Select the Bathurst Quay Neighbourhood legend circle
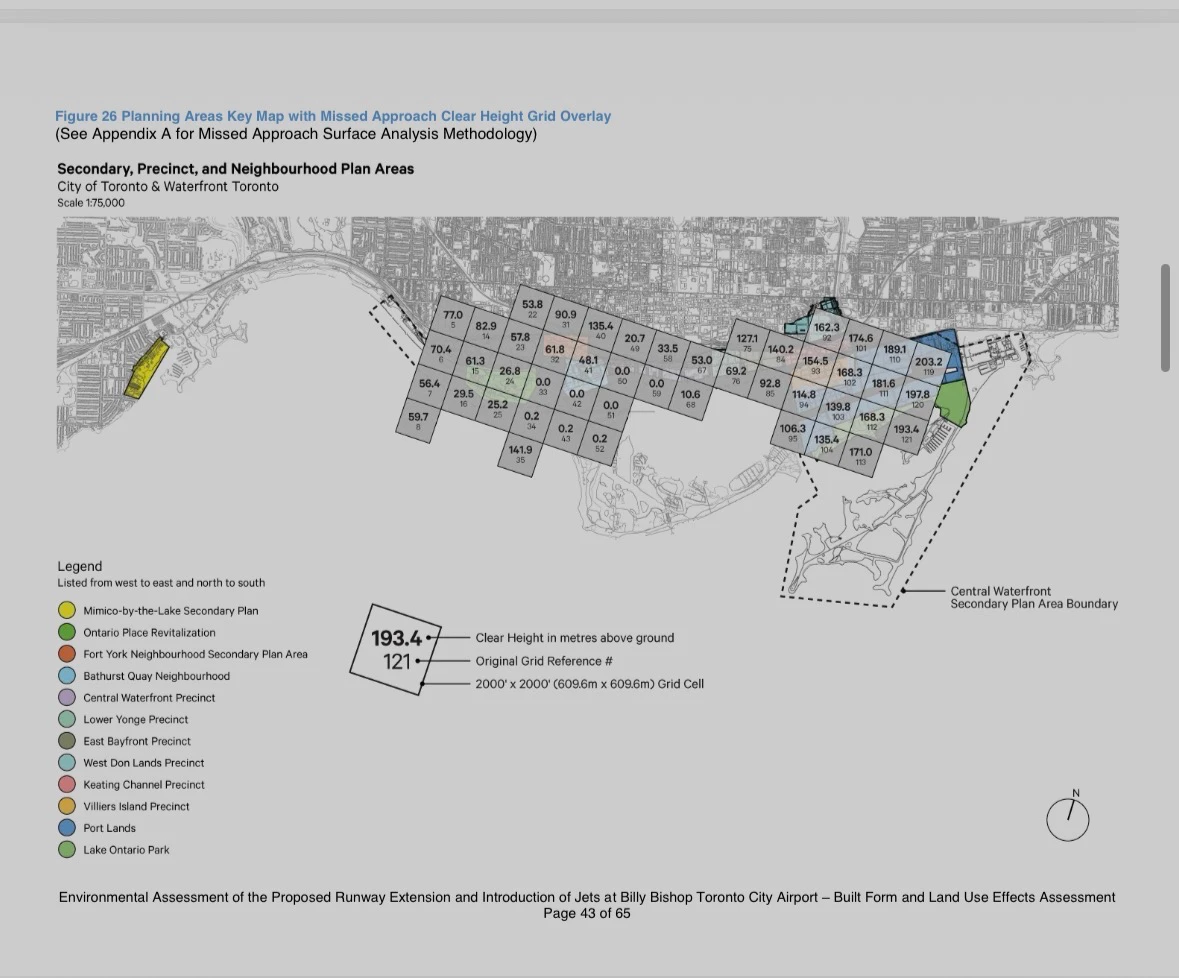Image resolution: width=1179 pixels, height=978 pixels. [x=67, y=676]
